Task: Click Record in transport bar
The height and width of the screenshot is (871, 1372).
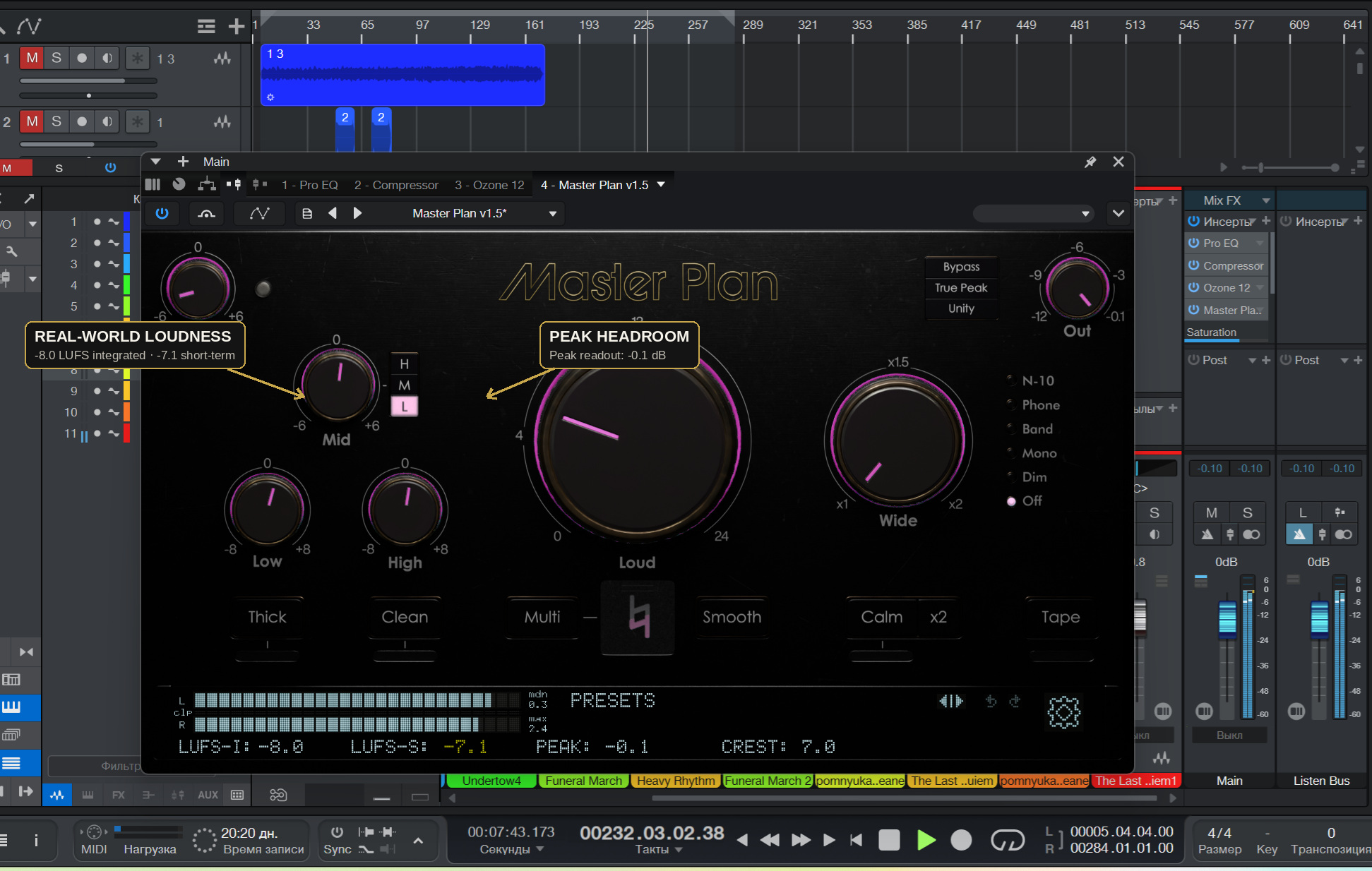Action: click(961, 840)
